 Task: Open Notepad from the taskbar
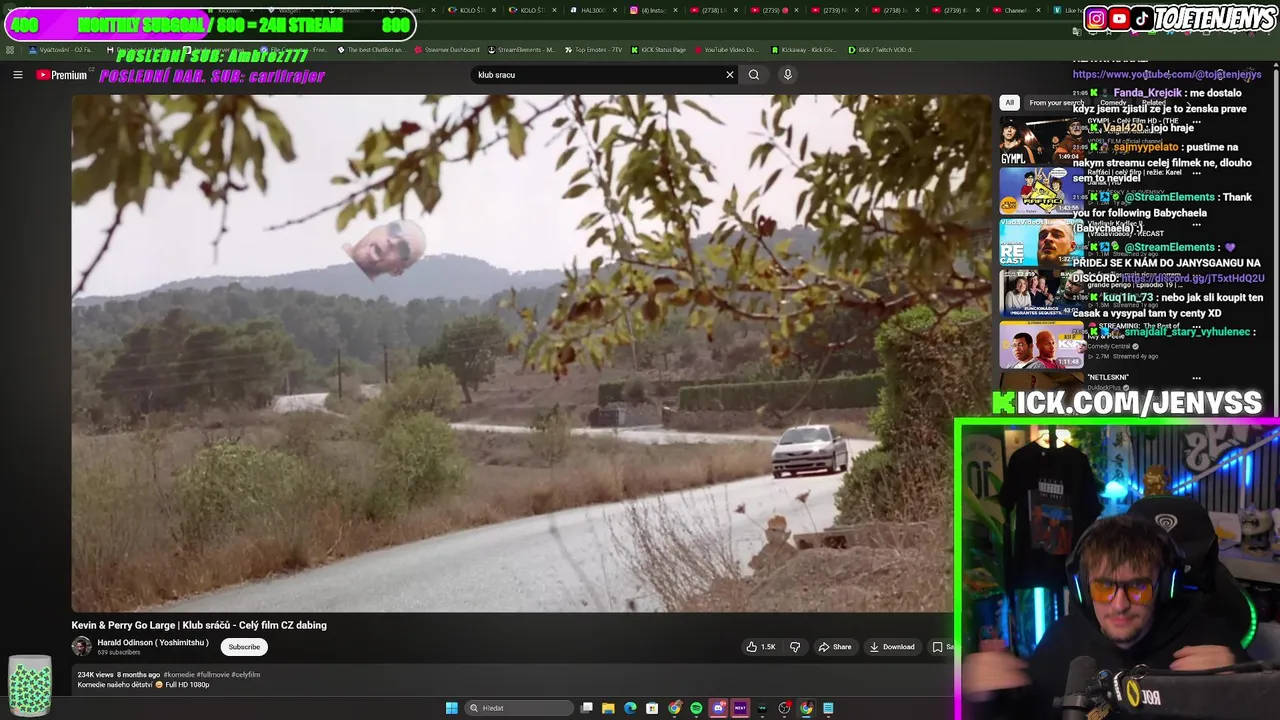point(828,708)
